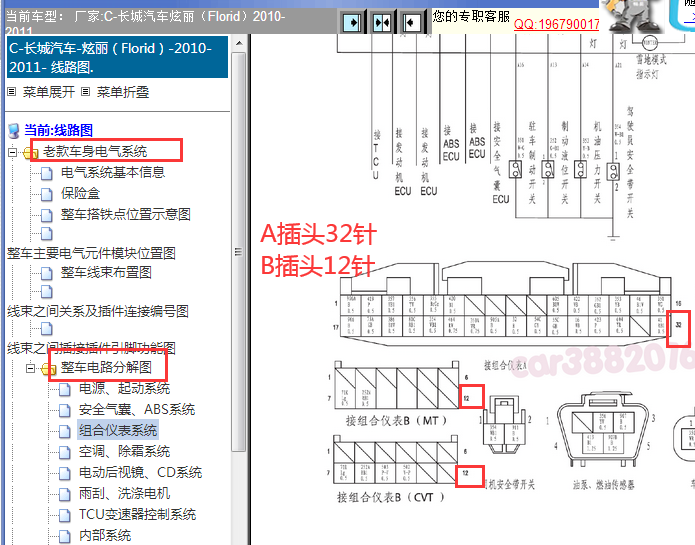This screenshot has width=695, height=545.
Task: Open 整车线束布置图 page
Action: click(106, 272)
